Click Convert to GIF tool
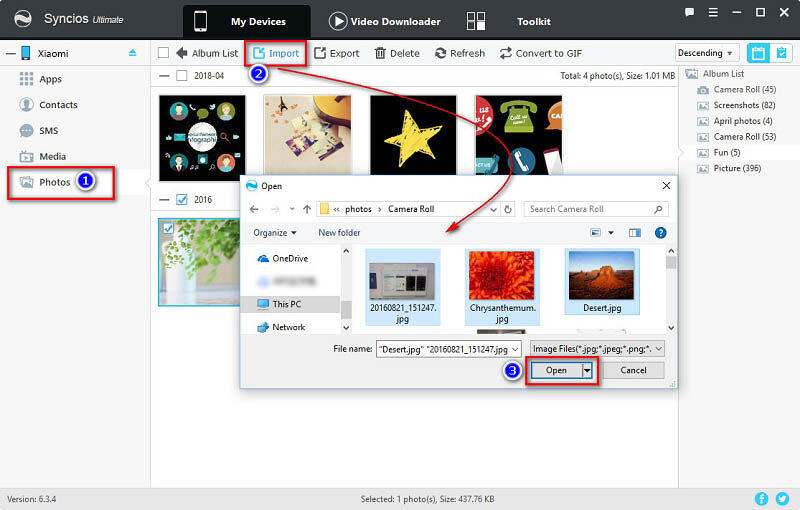Screen dimensions: 800x510 click(506, 53)
